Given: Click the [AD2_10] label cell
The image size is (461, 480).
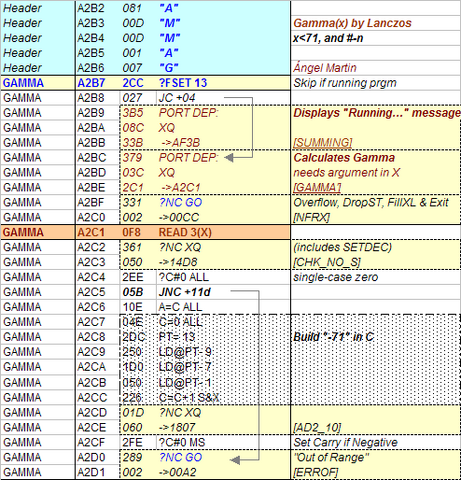Looking at the screenshot, I should click(317, 427).
